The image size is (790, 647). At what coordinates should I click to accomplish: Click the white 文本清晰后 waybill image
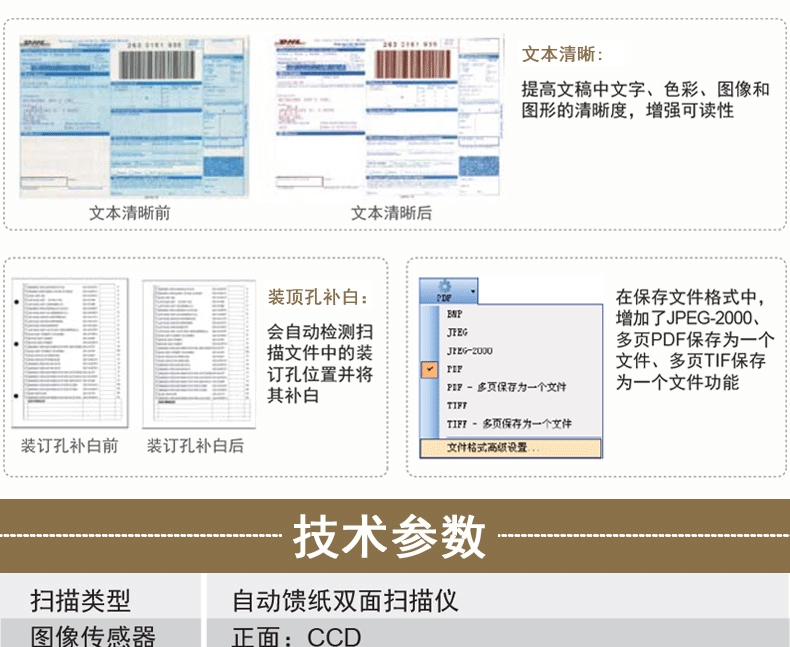click(388, 117)
